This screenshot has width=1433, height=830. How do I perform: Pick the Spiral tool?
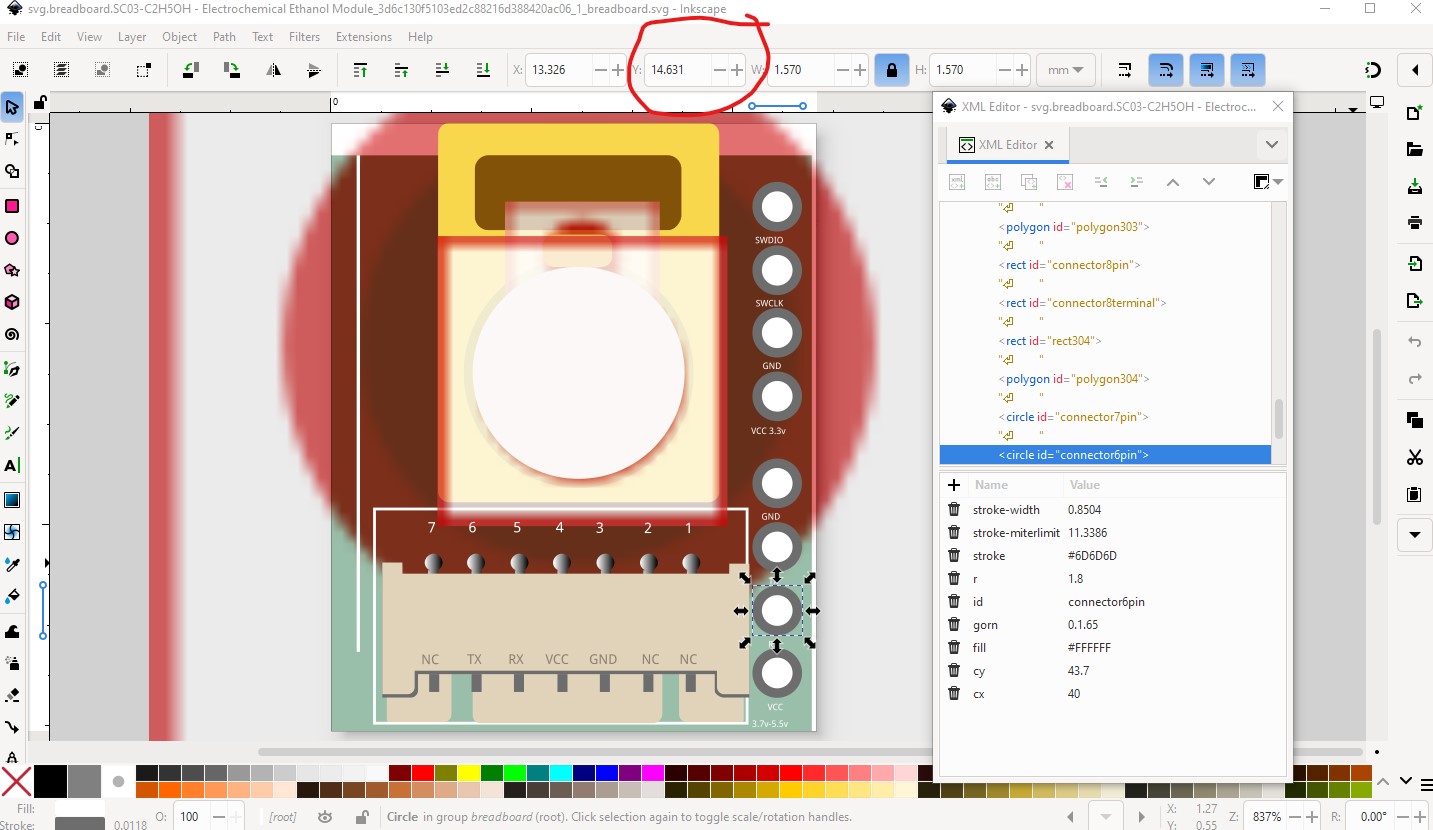point(12,335)
